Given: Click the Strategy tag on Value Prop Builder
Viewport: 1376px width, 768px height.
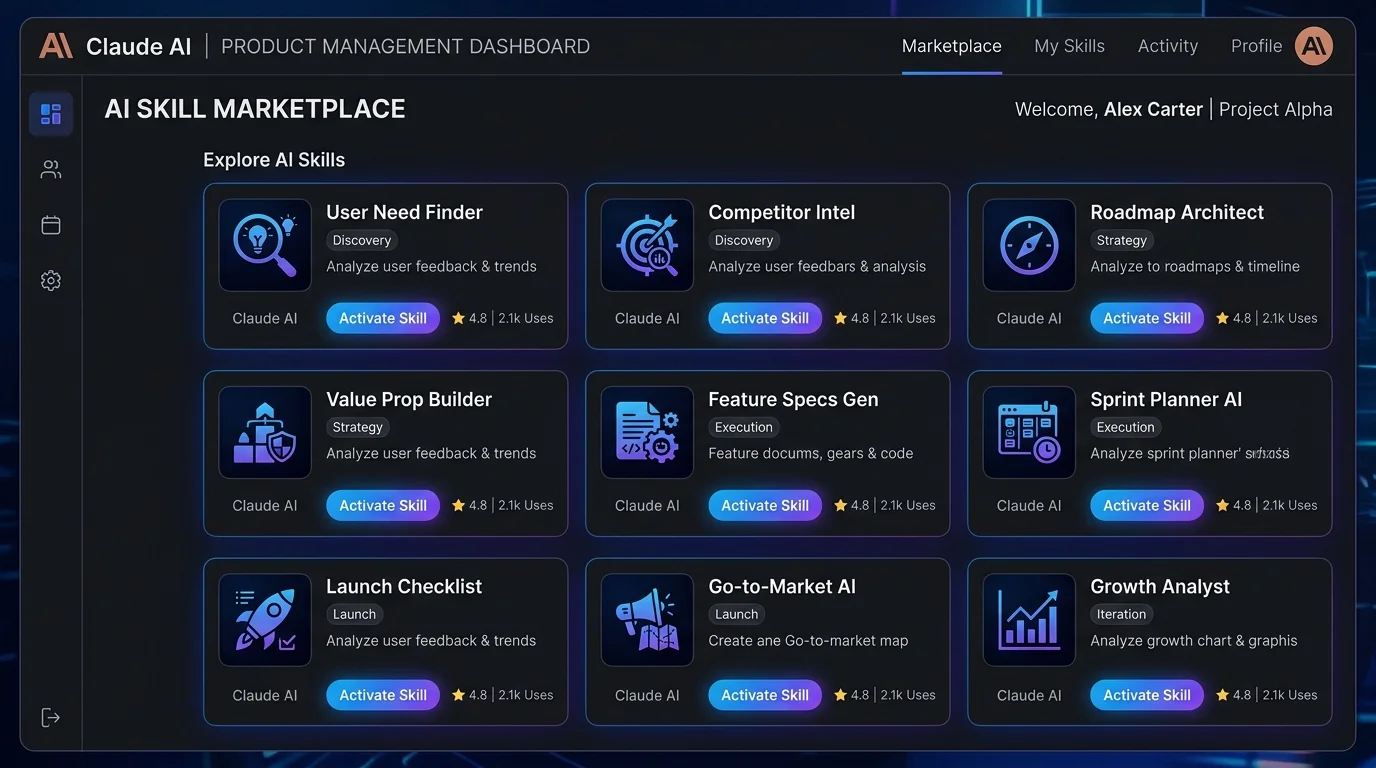Looking at the screenshot, I should 358,427.
